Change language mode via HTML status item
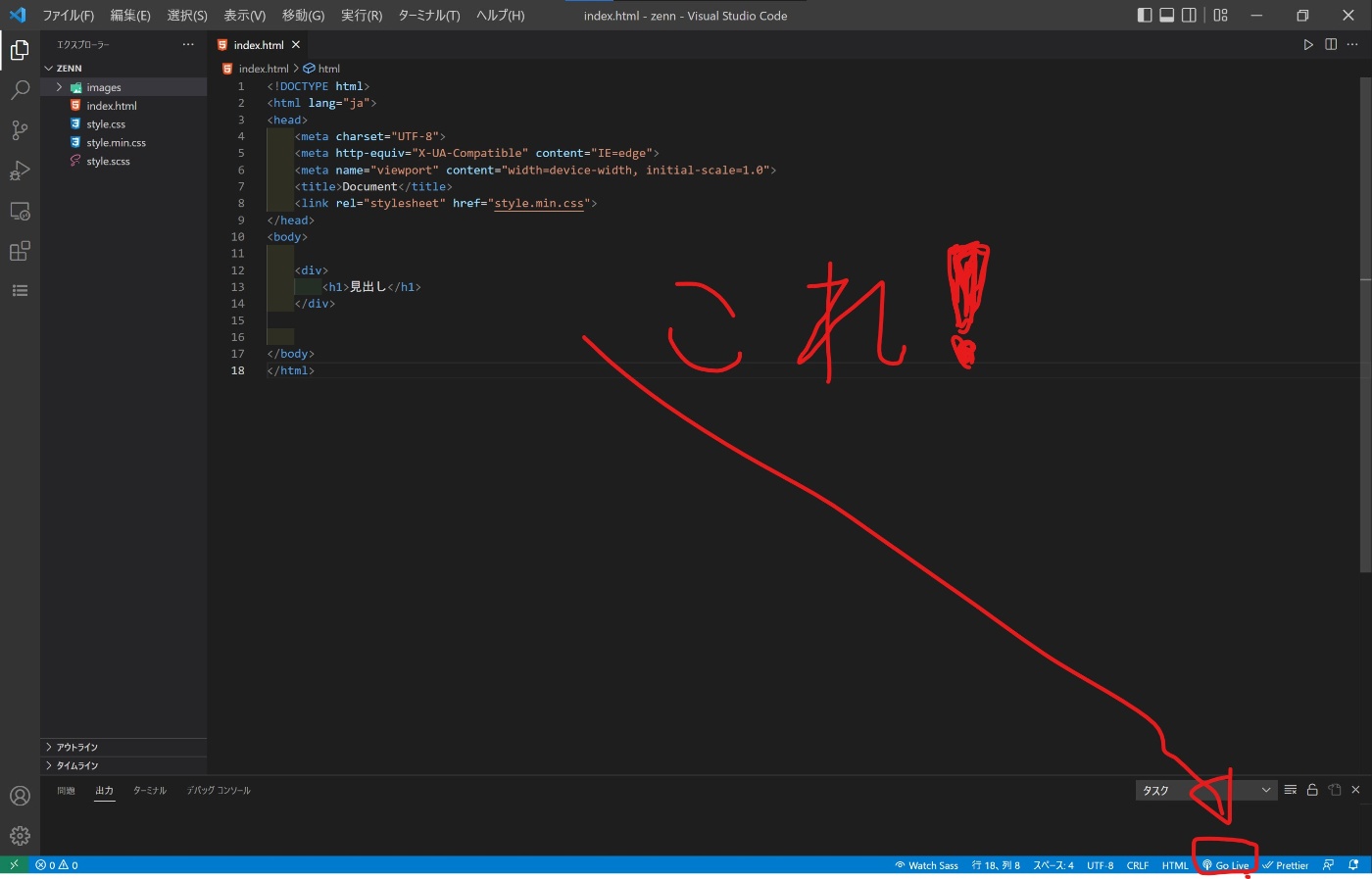 point(1175,865)
